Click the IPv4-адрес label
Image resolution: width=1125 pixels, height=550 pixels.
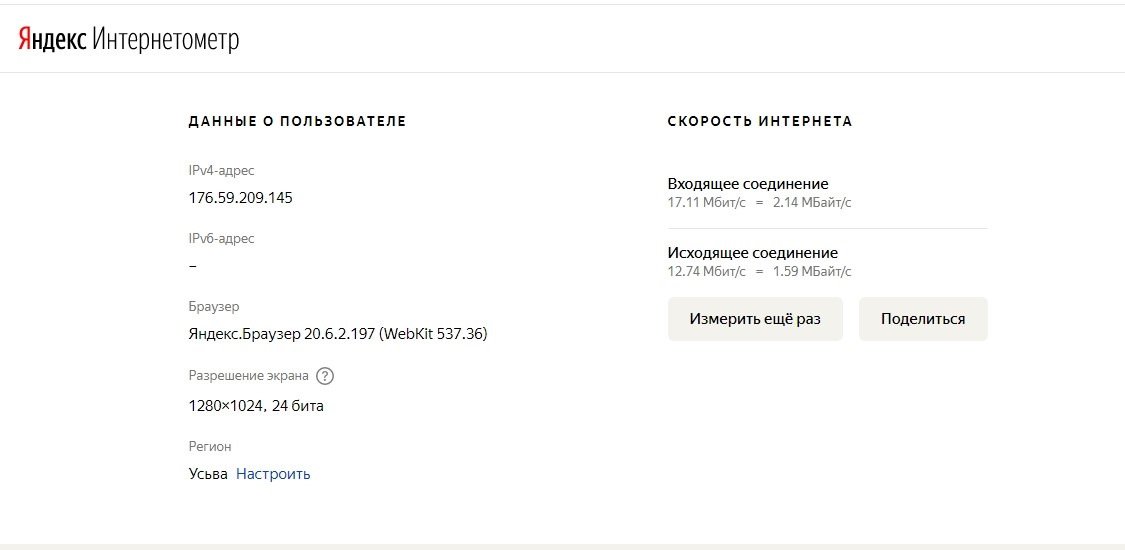point(221,171)
